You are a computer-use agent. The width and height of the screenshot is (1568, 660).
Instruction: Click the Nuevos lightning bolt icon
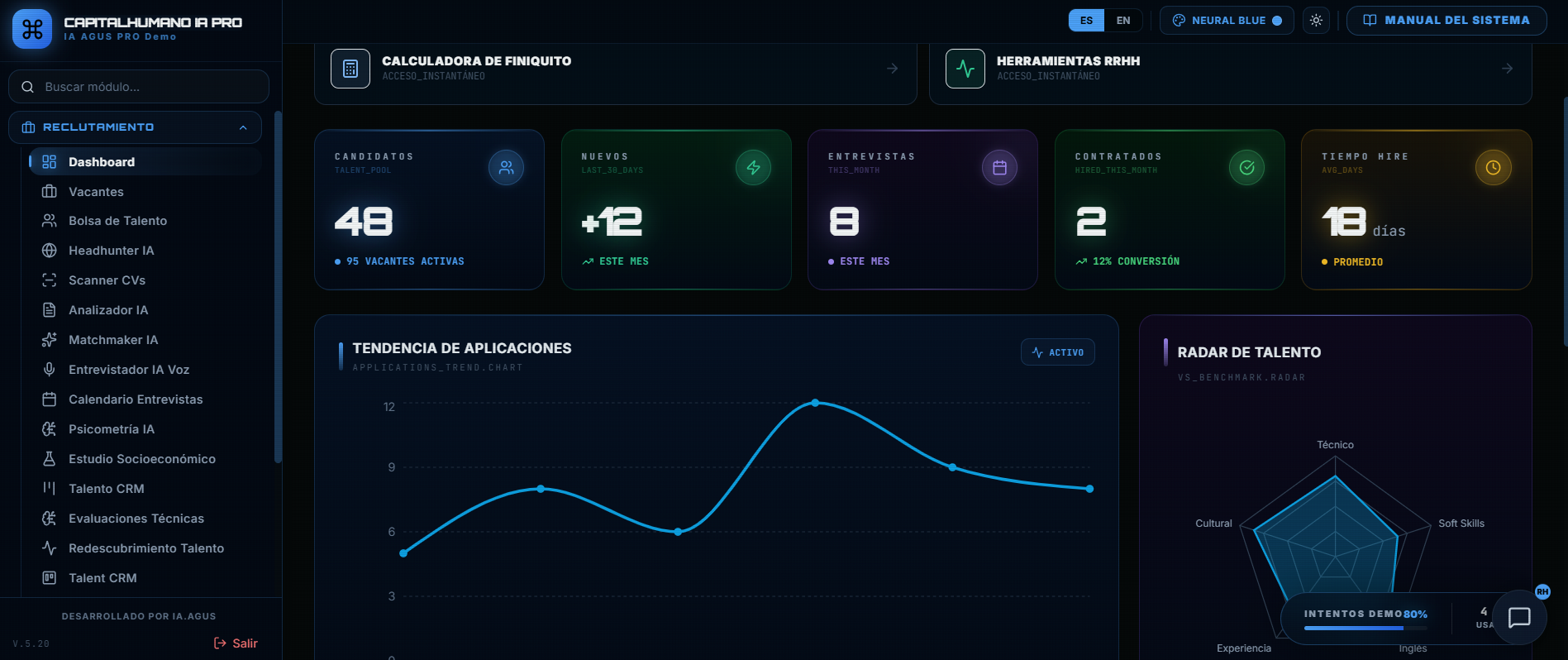(x=754, y=168)
